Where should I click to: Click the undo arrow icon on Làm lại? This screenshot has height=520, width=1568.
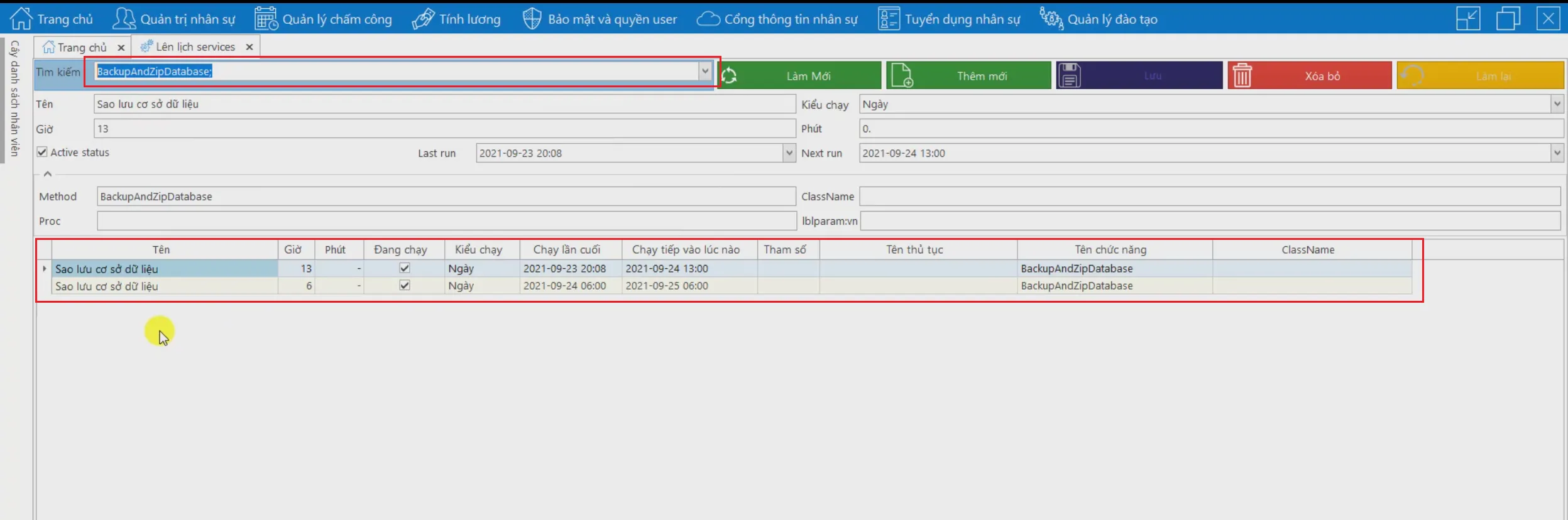coord(1412,76)
